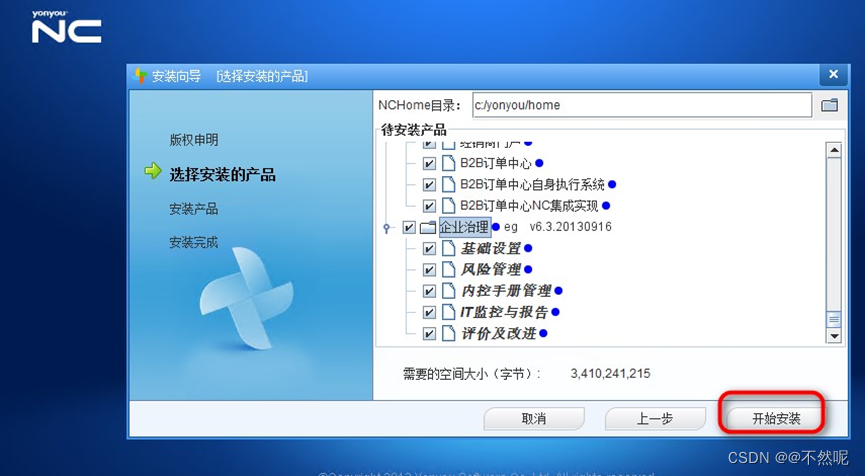The image size is (865, 476).
Task: Uncheck the 内控手册管理 checkbox
Action: 429,291
